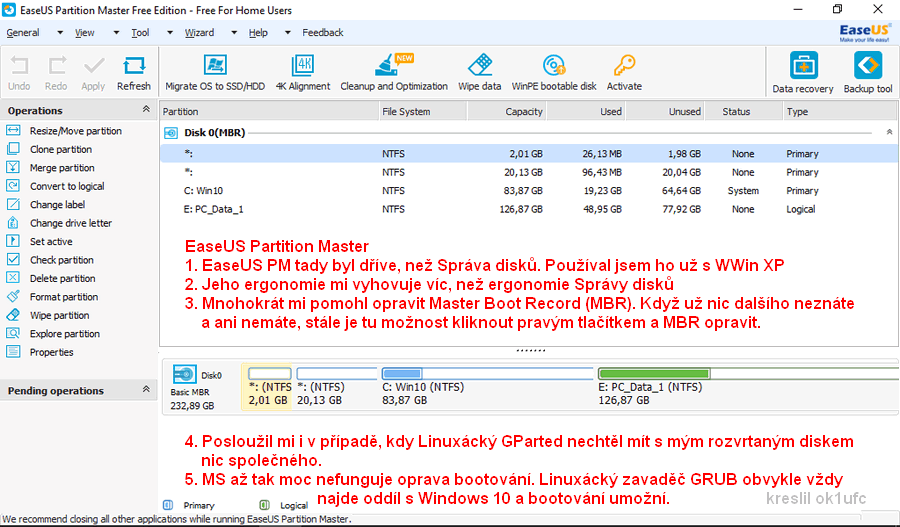Open the 4K Alignment tool
Image resolution: width=900 pixels, height=527 pixels.
pyautogui.click(x=302, y=67)
